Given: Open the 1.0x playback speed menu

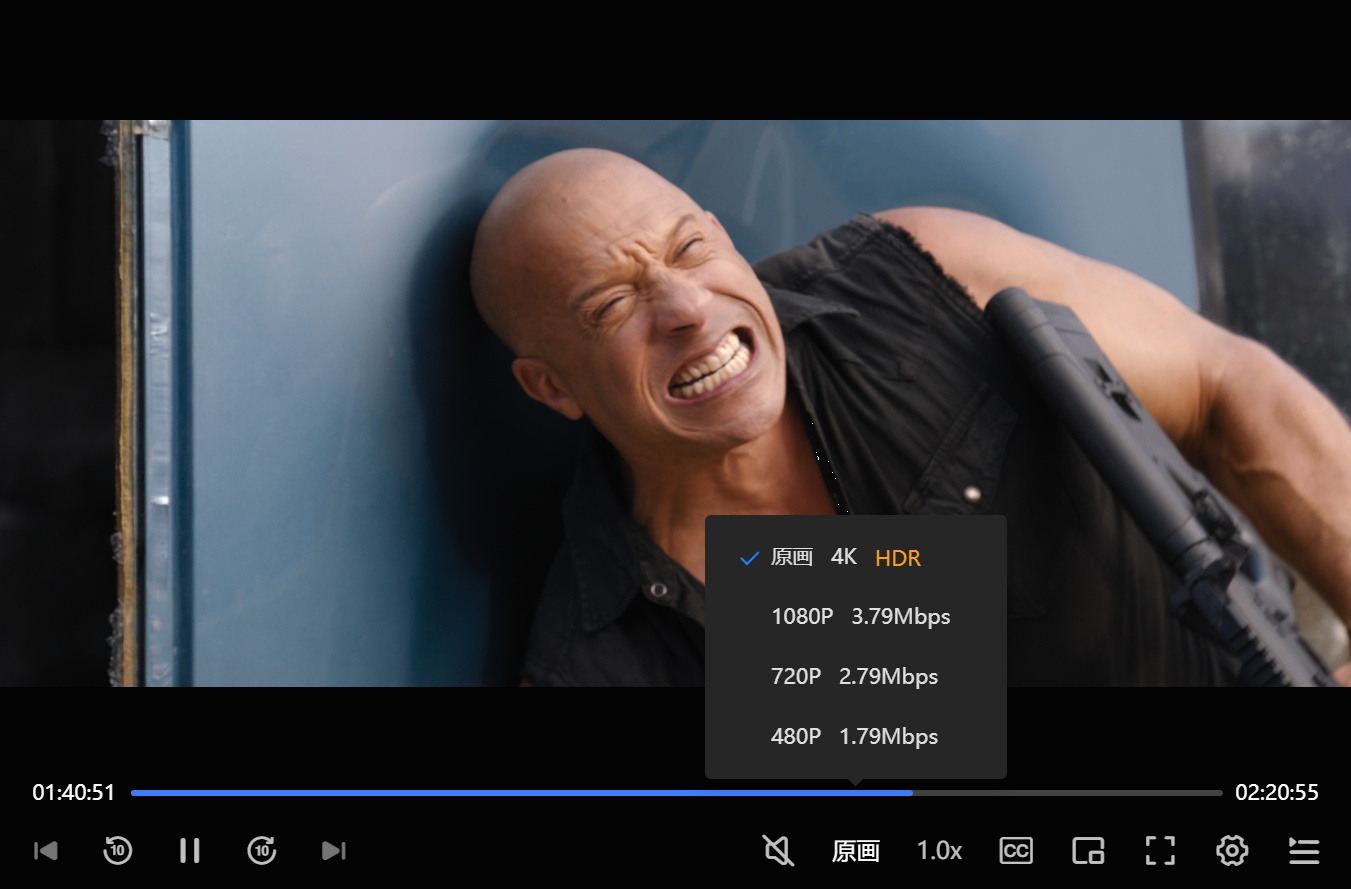Looking at the screenshot, I should click(939, 851).
